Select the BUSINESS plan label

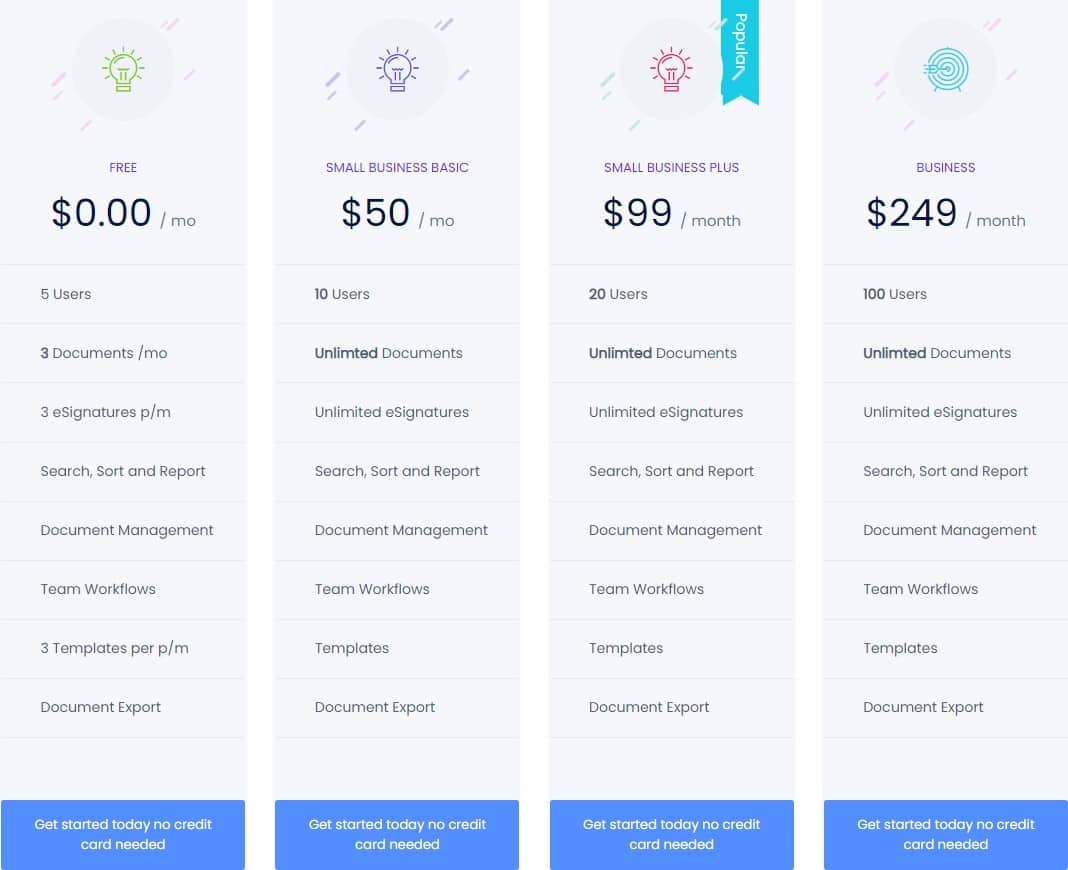coord(945,167)
